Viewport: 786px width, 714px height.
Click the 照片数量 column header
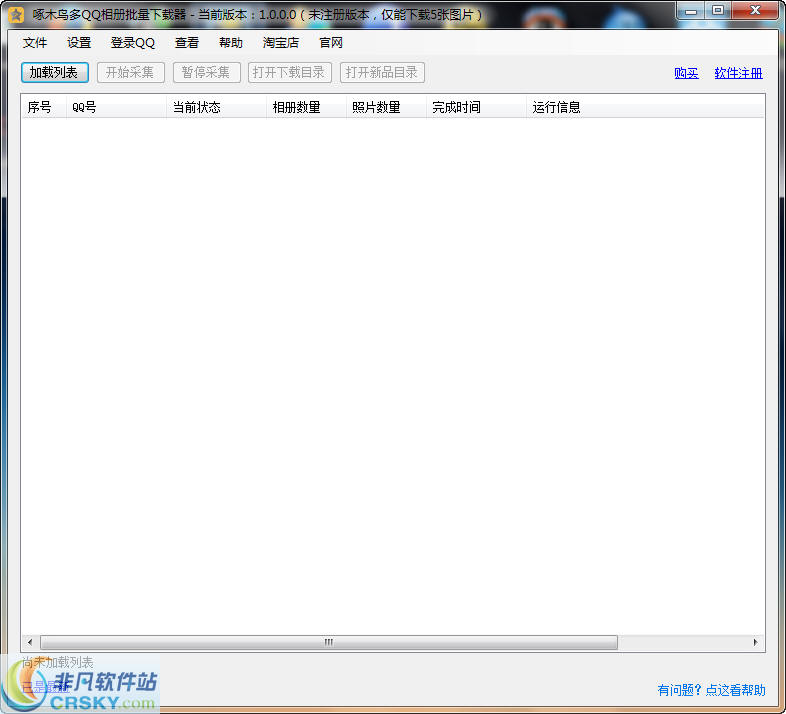pyautogui.click(x=386, y=107)
